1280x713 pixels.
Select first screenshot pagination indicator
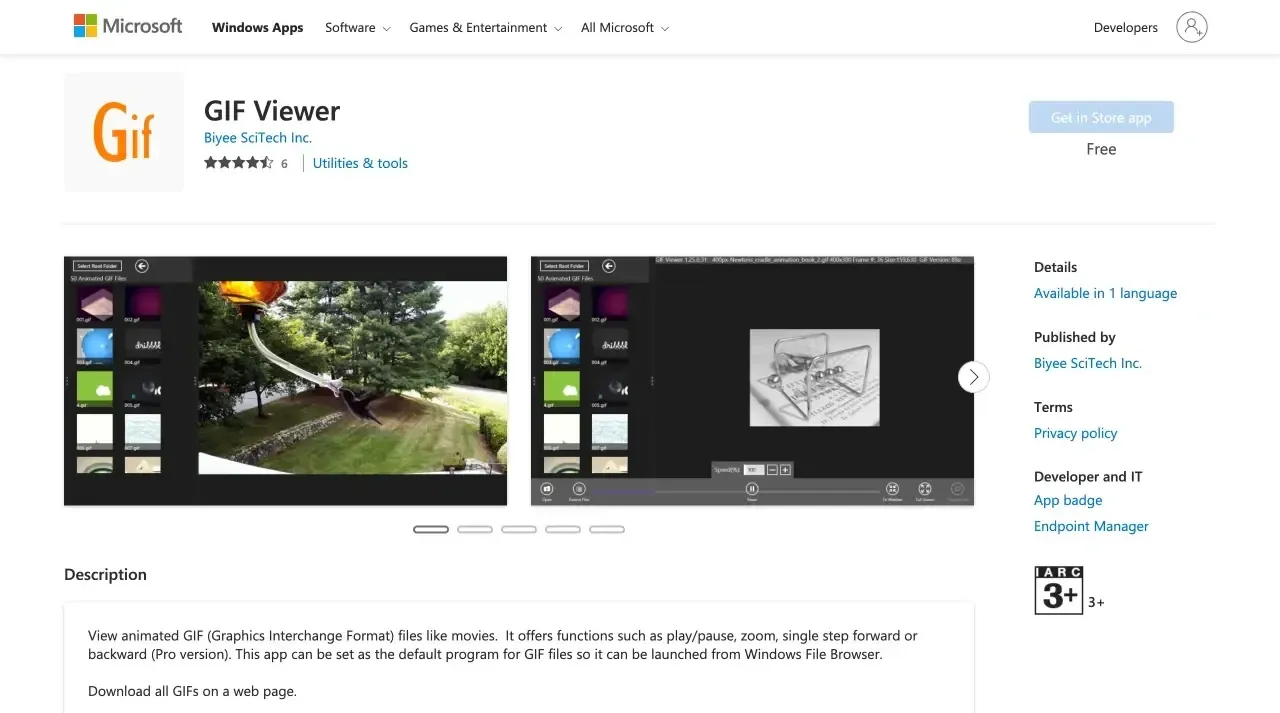tap(431, 529)
